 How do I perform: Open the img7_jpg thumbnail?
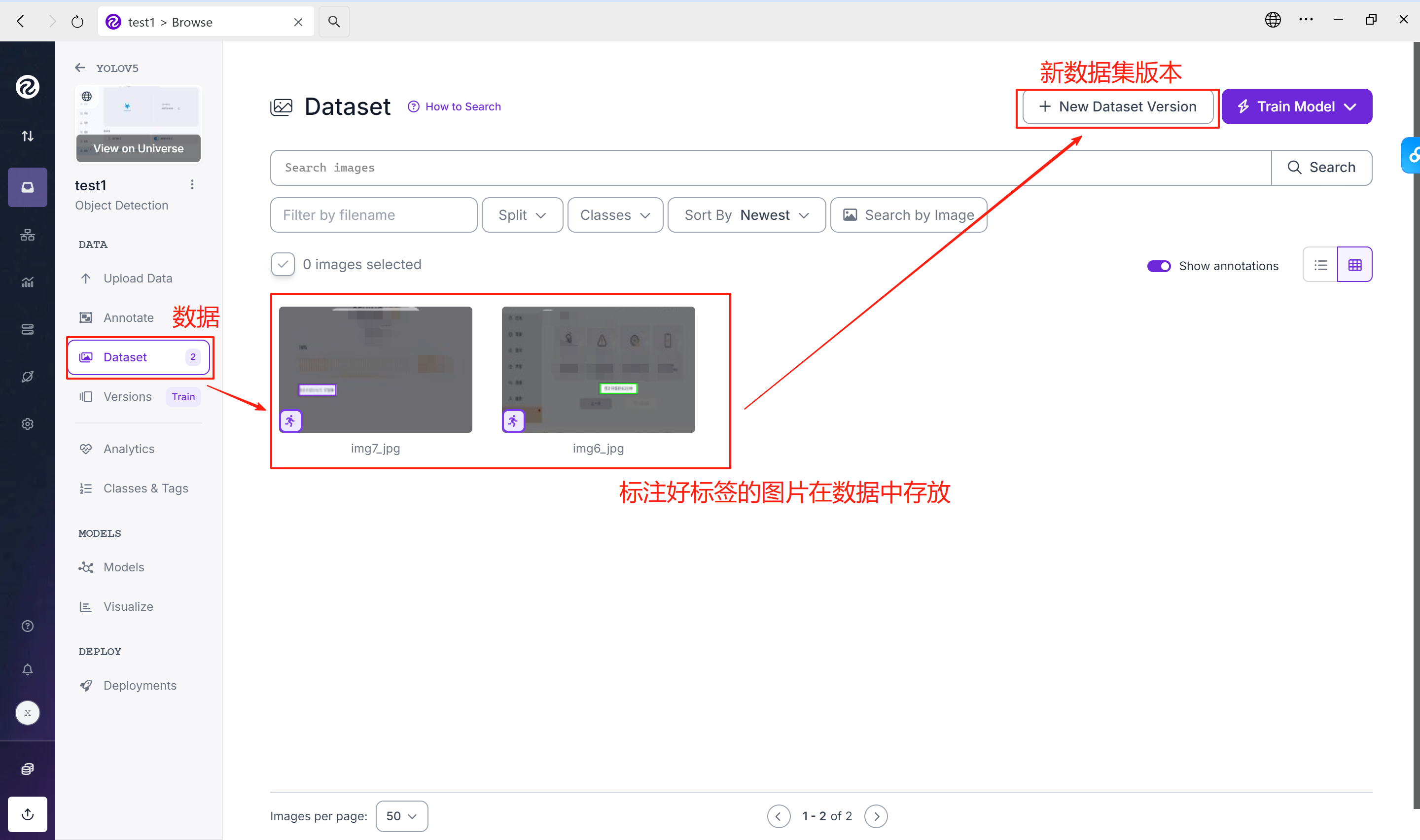click(x=375, y=369)
